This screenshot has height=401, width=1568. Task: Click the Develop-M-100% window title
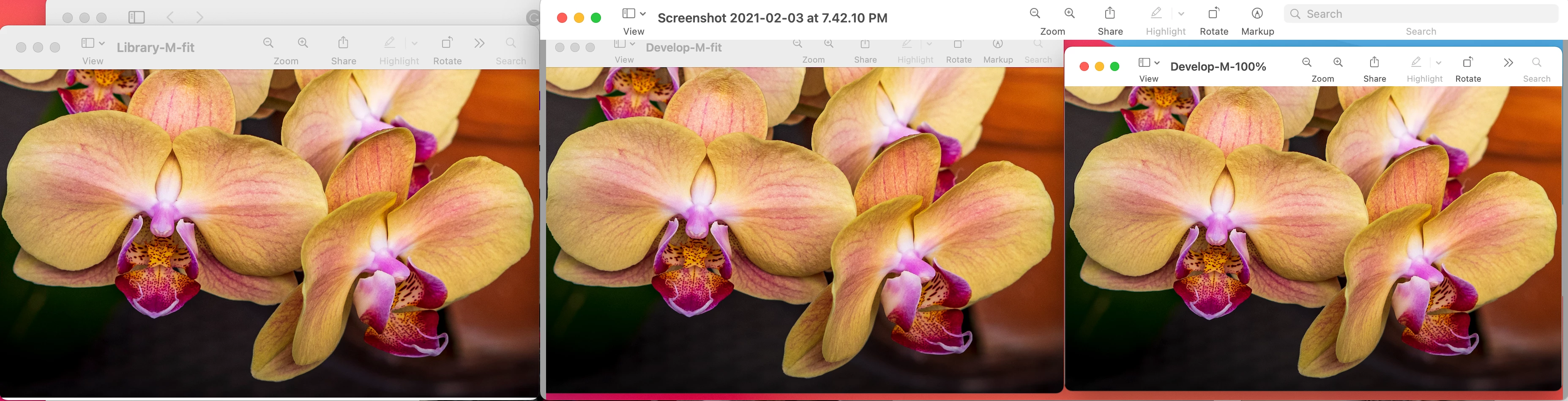[x=1218, y=66]
